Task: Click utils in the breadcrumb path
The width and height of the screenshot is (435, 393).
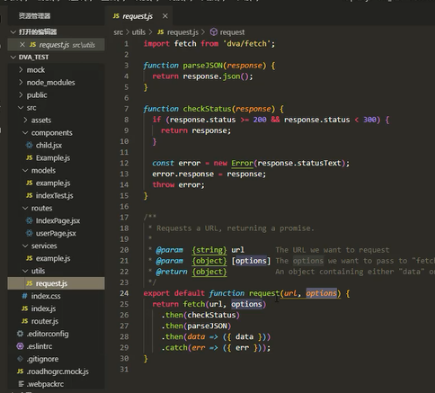Action: coord(138,32)
